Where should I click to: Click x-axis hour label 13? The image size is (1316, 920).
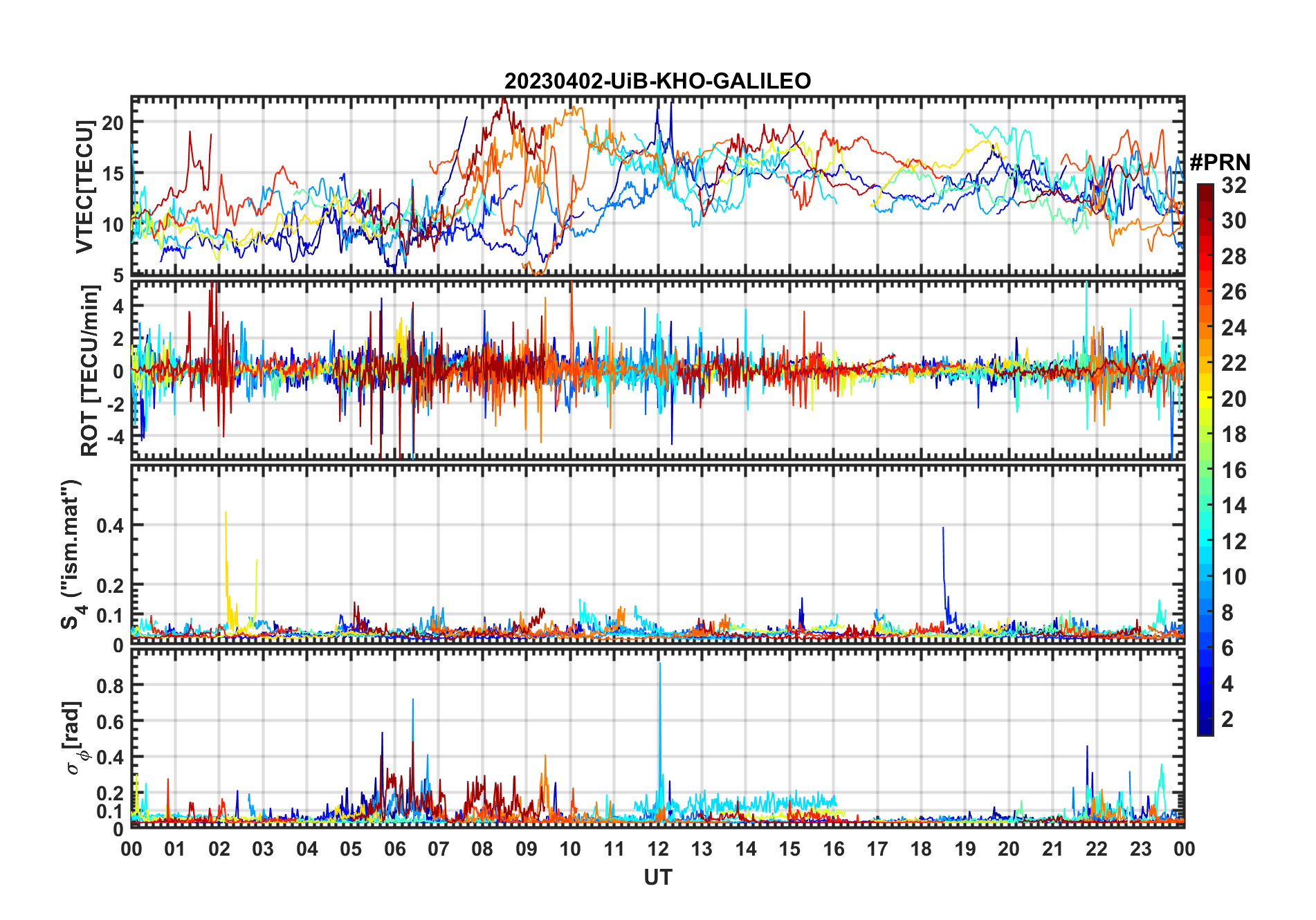pos(702,849)
